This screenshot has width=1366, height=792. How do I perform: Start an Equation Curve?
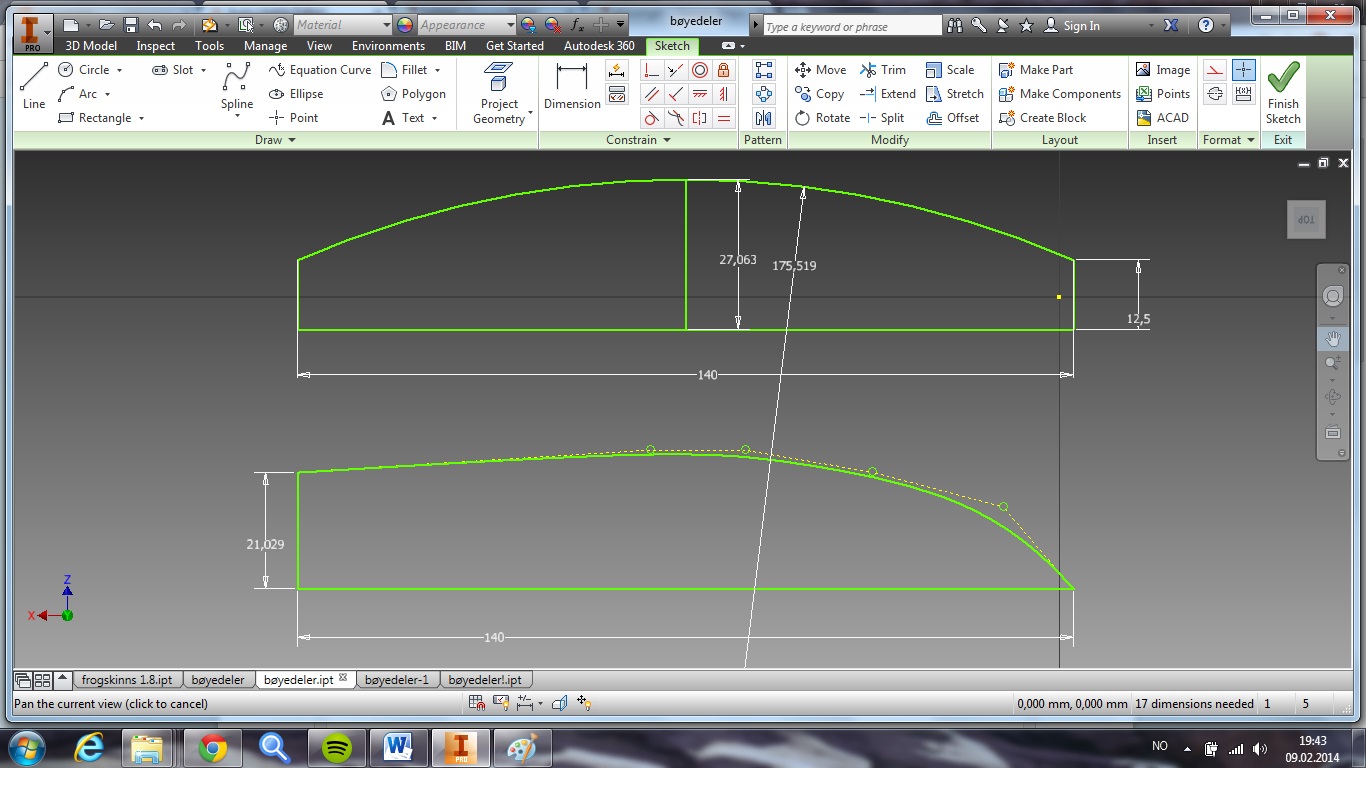pyautogui.click(x=320, y=70)
